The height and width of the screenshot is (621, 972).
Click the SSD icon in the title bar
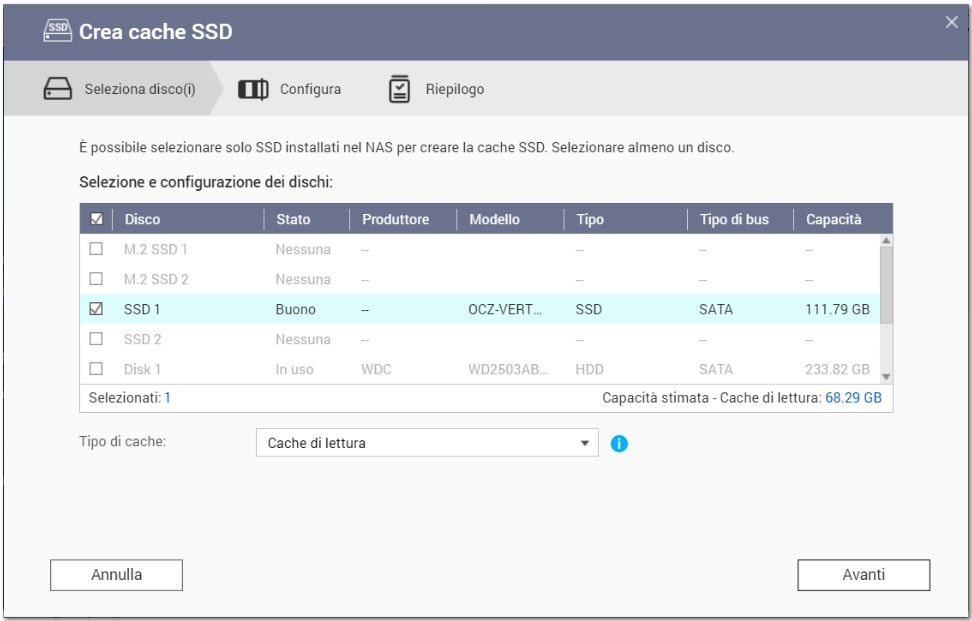click(x=57, y=32)
